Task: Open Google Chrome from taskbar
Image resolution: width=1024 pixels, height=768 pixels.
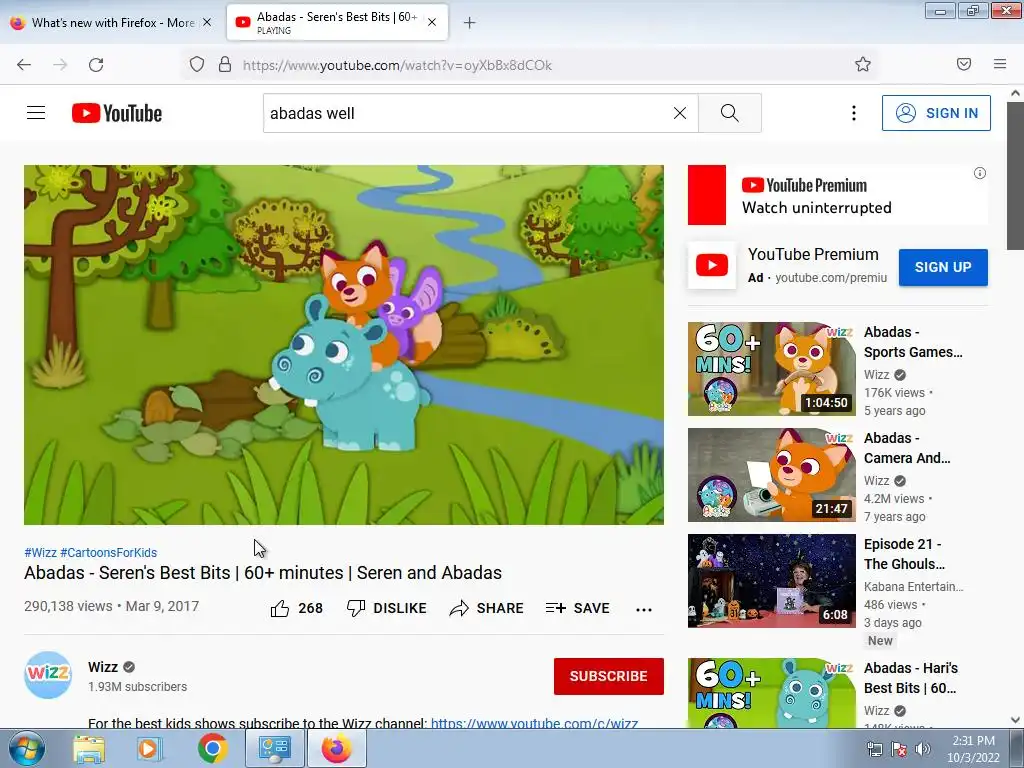Action: [212, 749]
